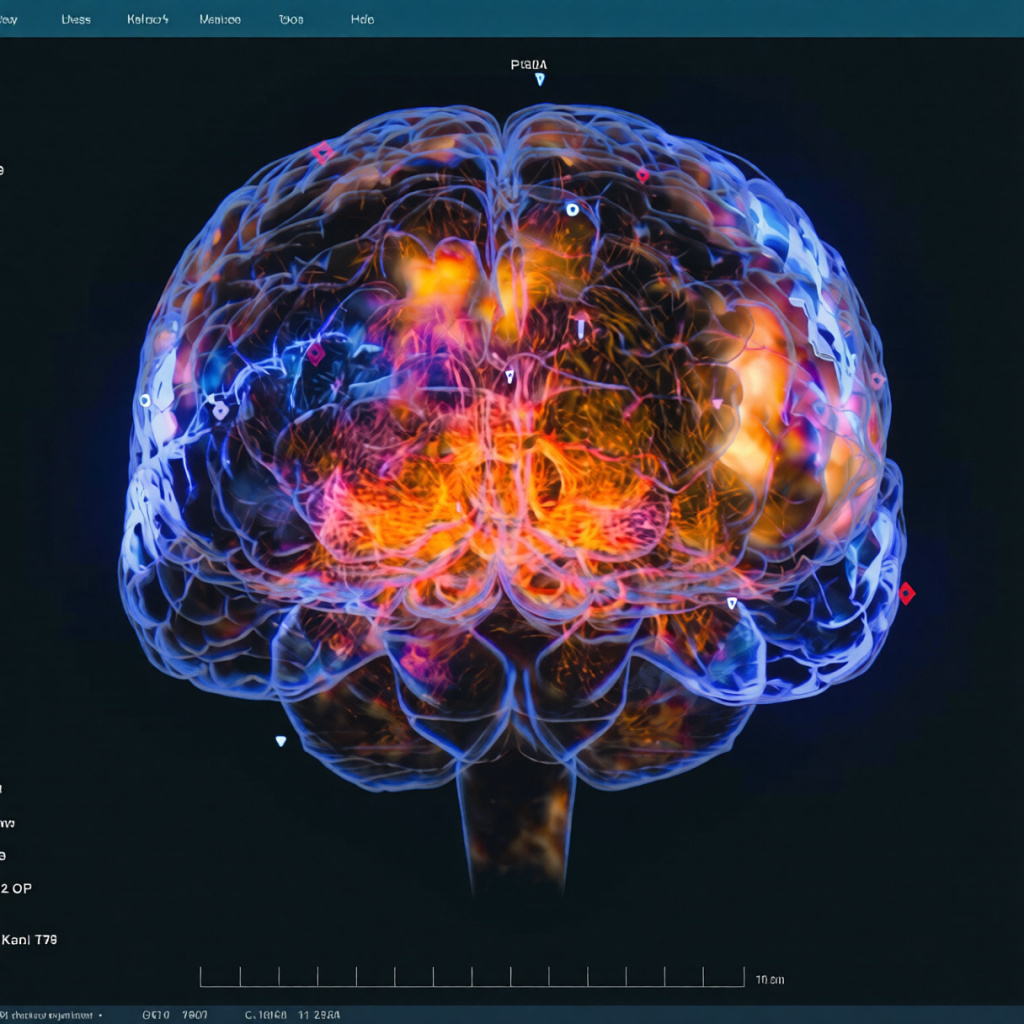Click the "Kanl T79" label
Viewport: 1024px width, 1024px height.
[29, 940]
